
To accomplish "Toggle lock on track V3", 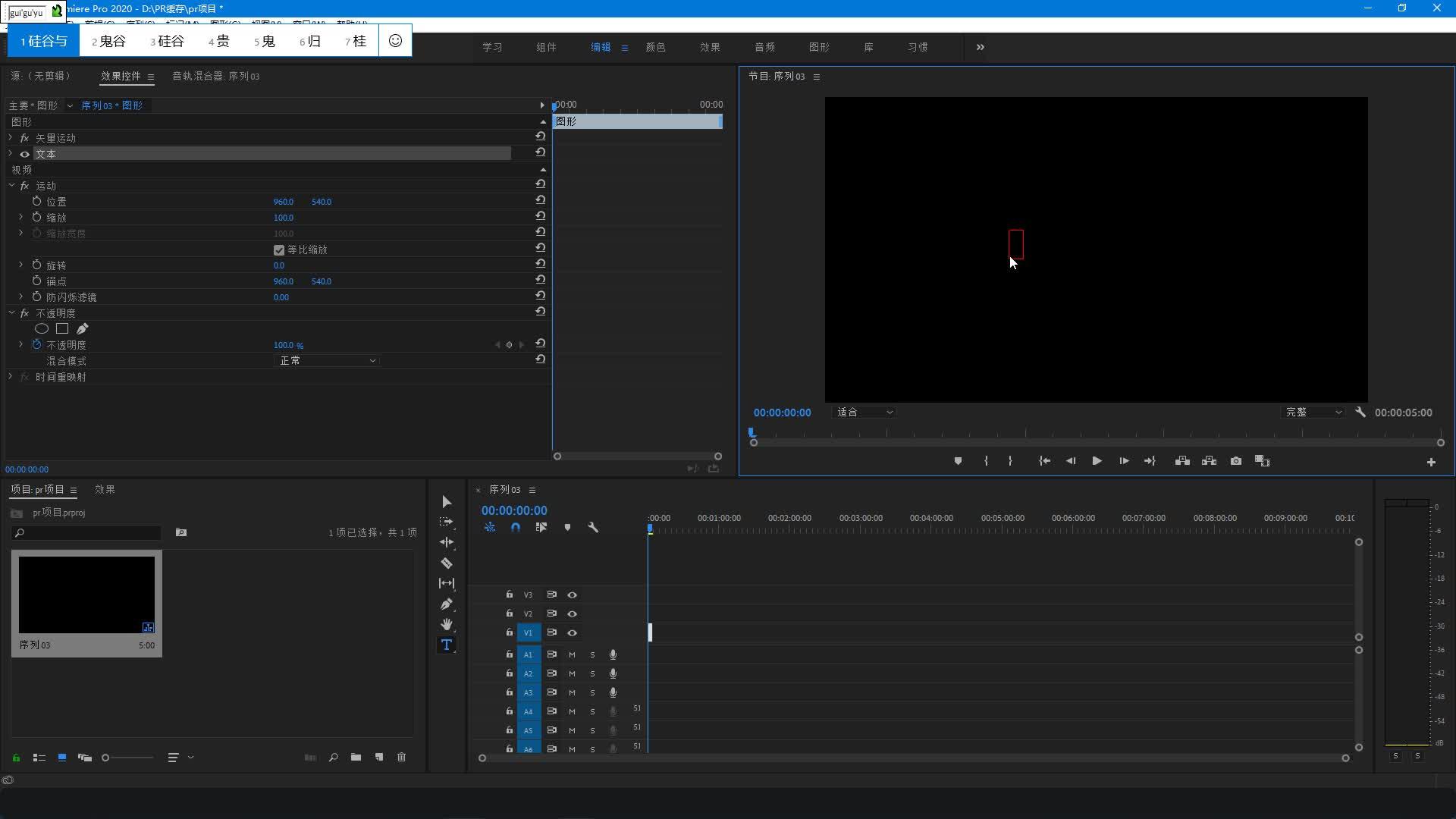I will coord(510,595).
